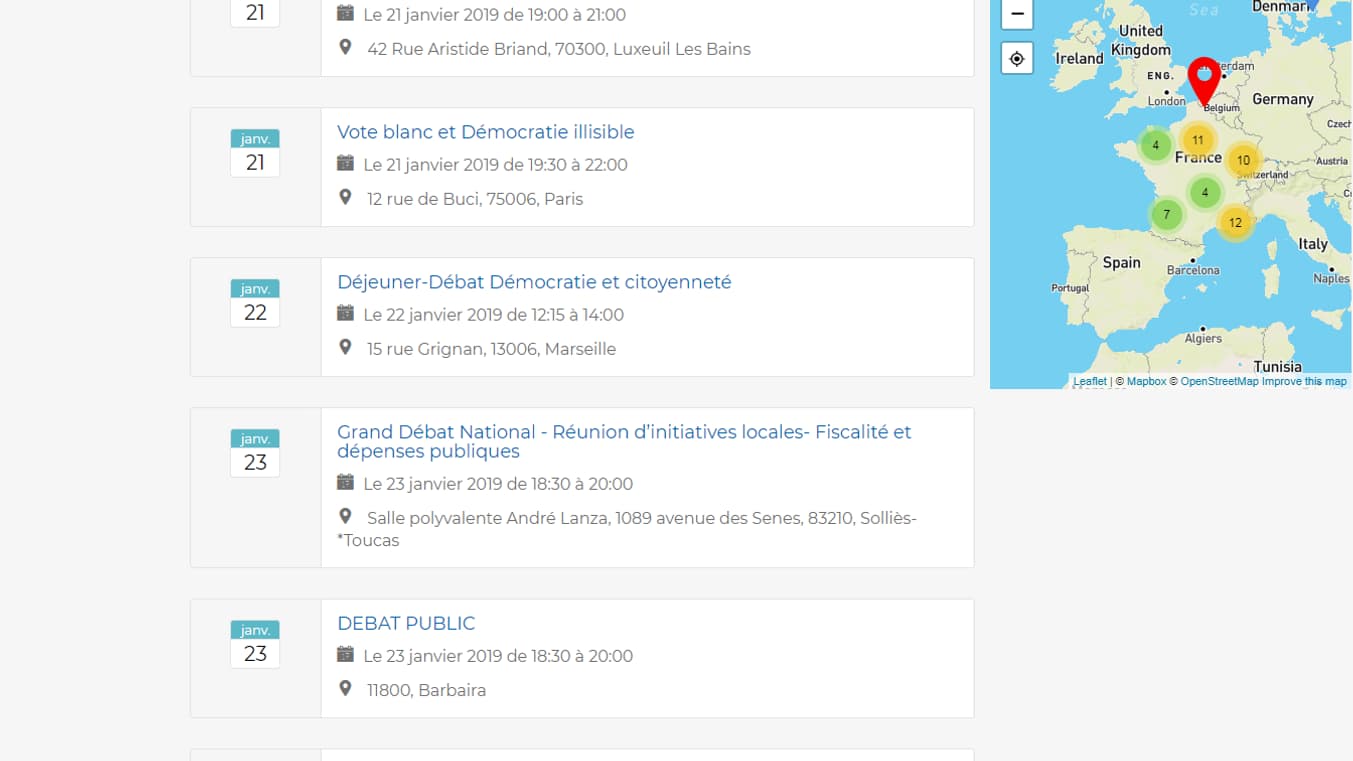Click calendar icon beside 22 janvier 12:15
The image size is (1353, 761).
pyautogui.click(x=346, y=313)
